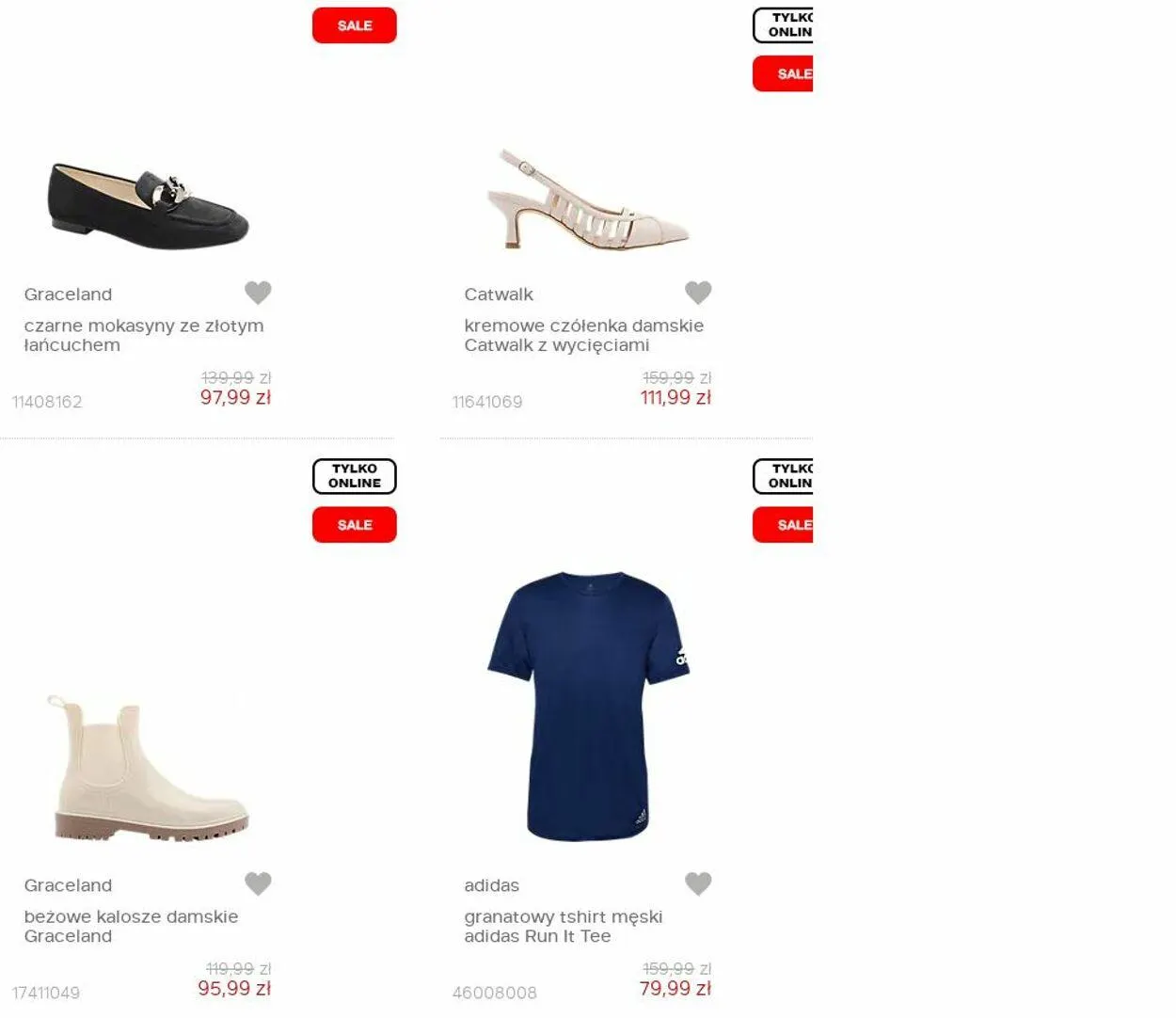The width and height of the screenshot is (1176, 1018).
Task: Open beige rain boot product image
Action: 148,768
